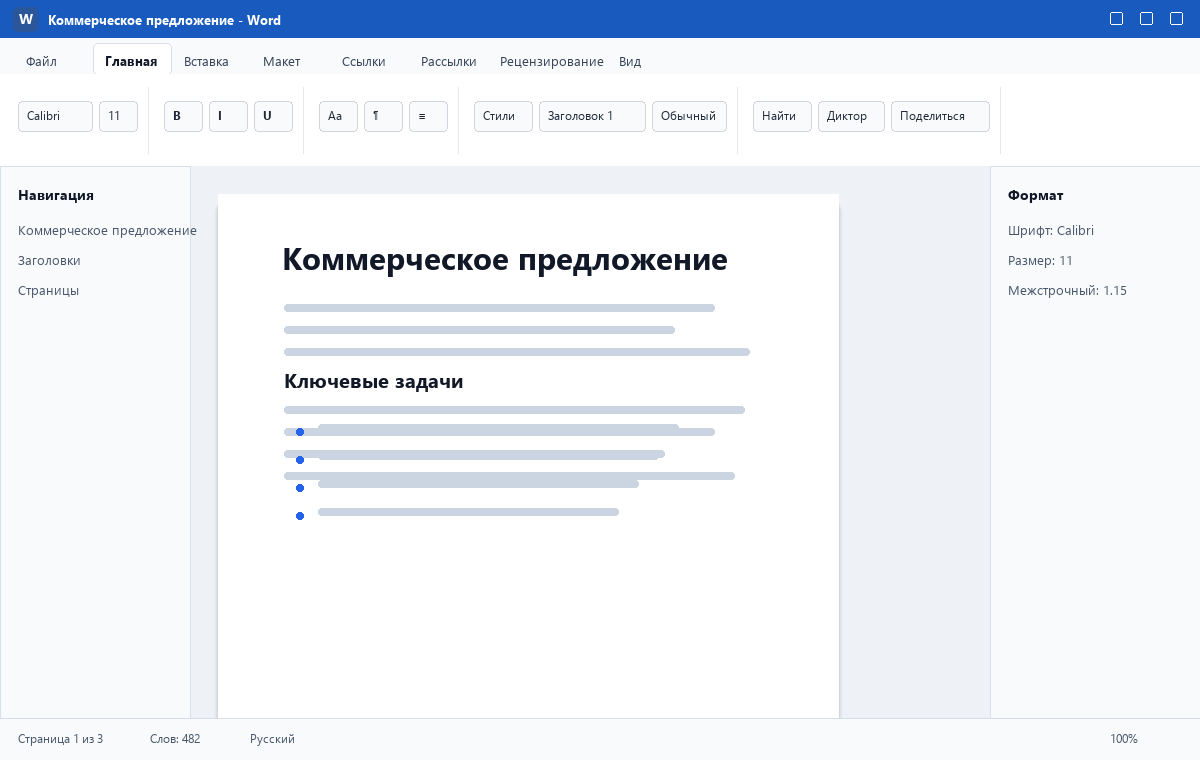Image resolution: width=1200 pixels, height=760 pixels.
Task: Click the text alignment ≡ button
Action: [428, 116]
